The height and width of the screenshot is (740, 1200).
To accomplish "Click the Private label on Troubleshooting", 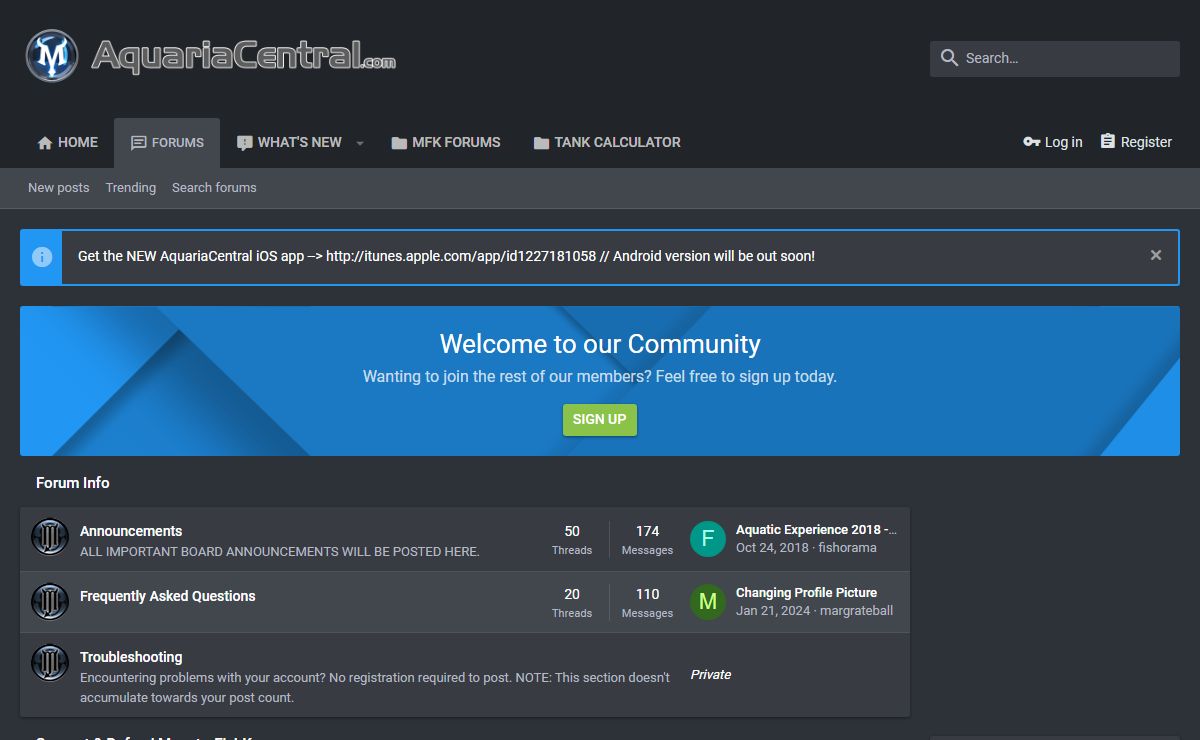I will (x=711, y=675).
